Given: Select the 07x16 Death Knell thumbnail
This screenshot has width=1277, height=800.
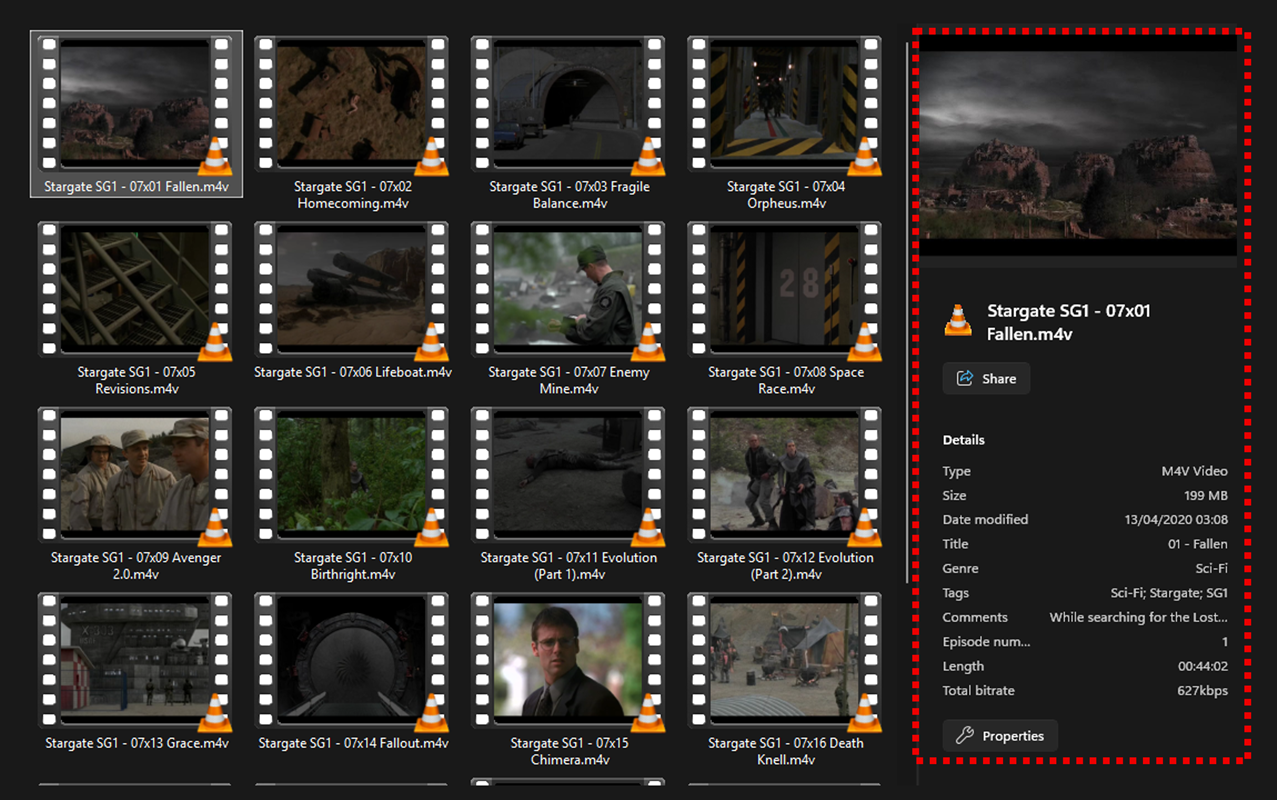Looking at the screenshot, I should coord(785,661).
